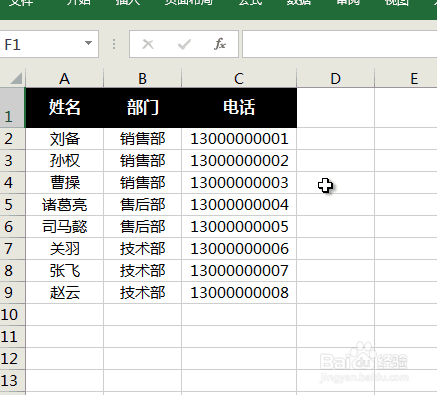Image resolution: width=437 pixels, height=395 pixels.
Task: Select the cell containing 关羽
Action: (x=65, y=249)
